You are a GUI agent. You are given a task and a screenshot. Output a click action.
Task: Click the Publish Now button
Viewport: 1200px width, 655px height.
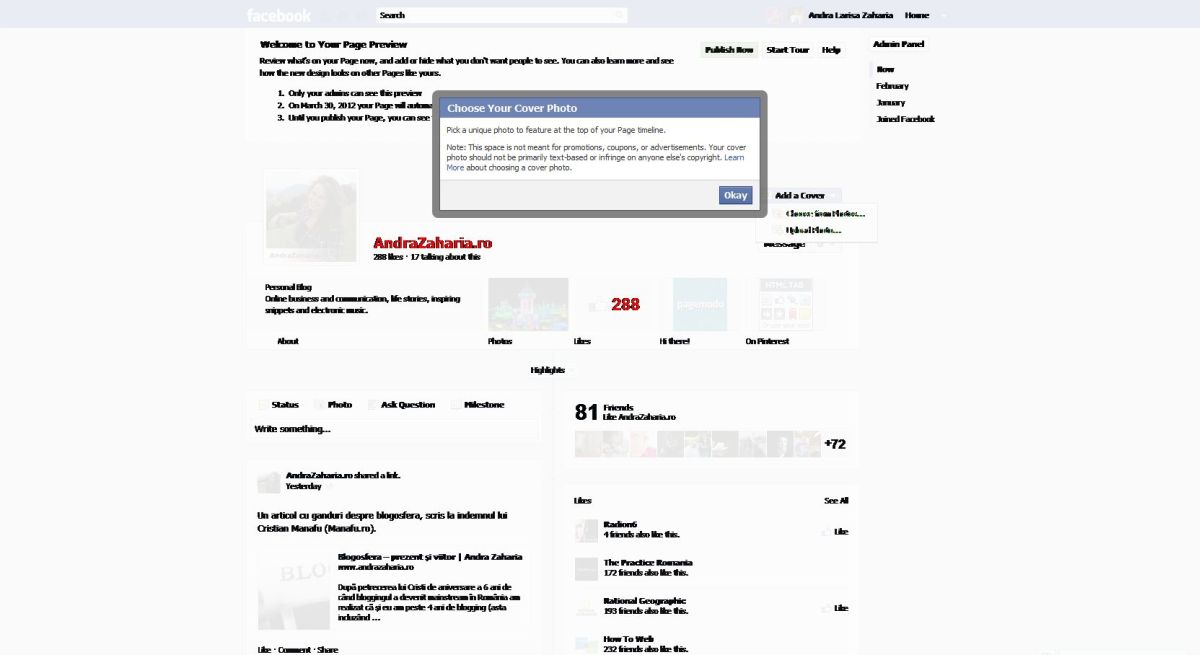(x=729, y=50)
